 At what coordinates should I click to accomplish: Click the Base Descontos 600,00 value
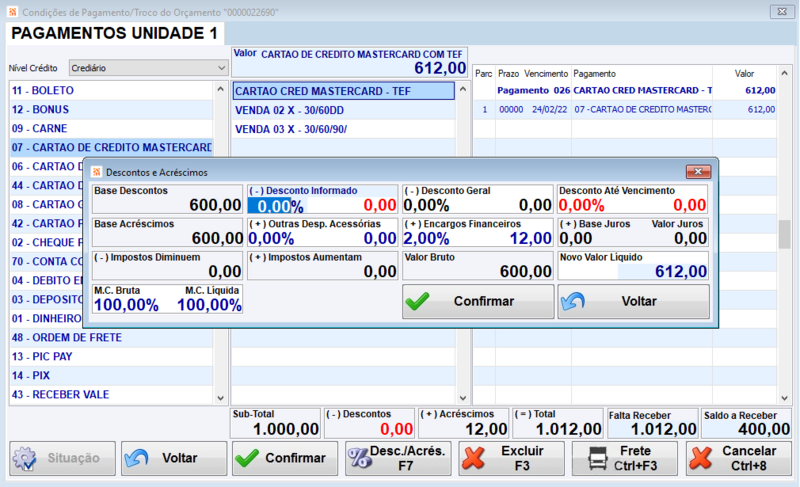215,205
